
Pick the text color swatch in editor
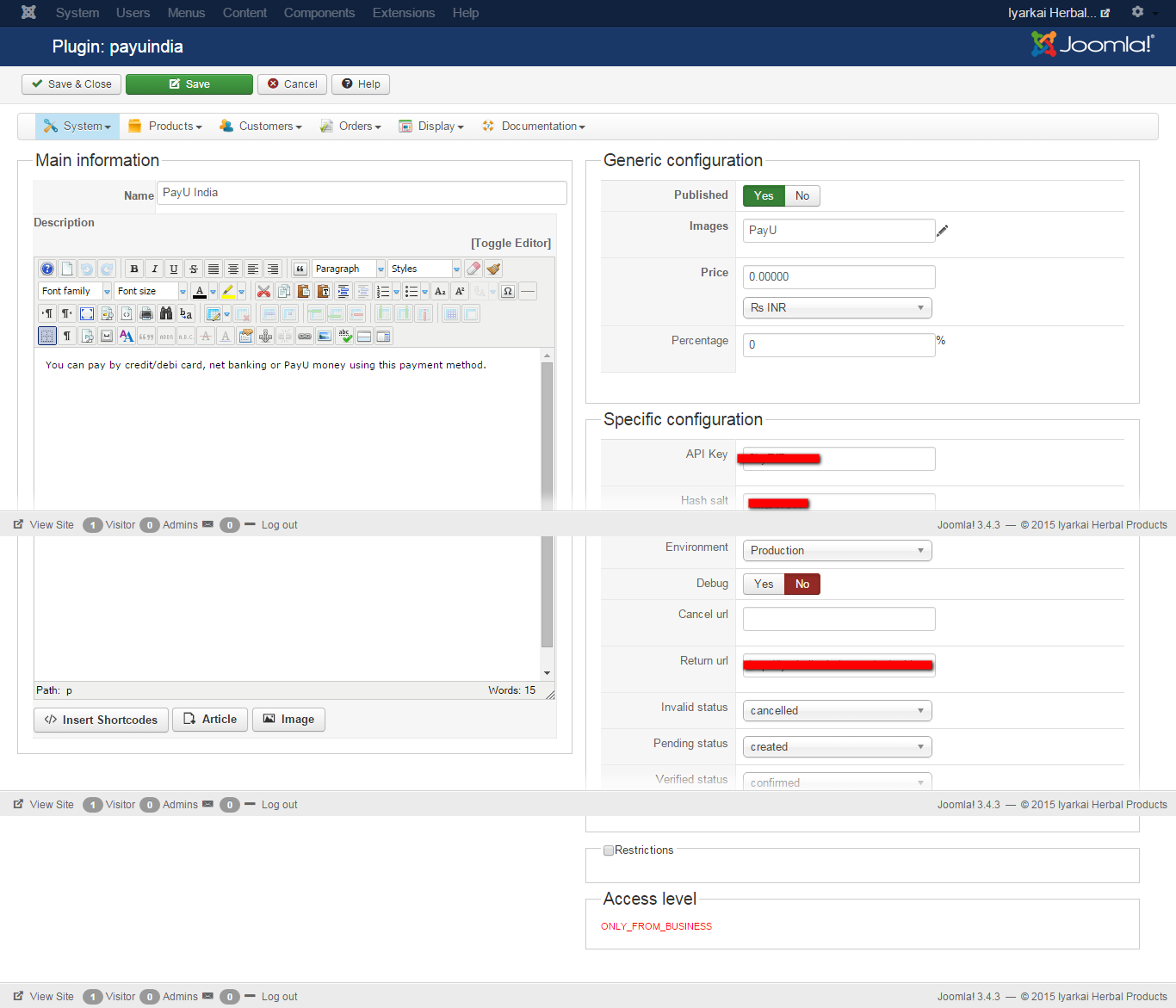tap(200, 291)
